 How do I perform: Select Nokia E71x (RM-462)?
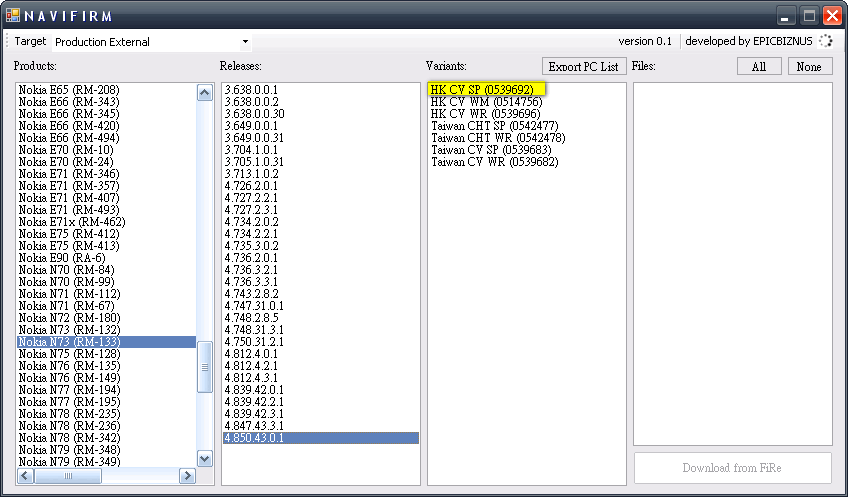click(x=72, y=222)
